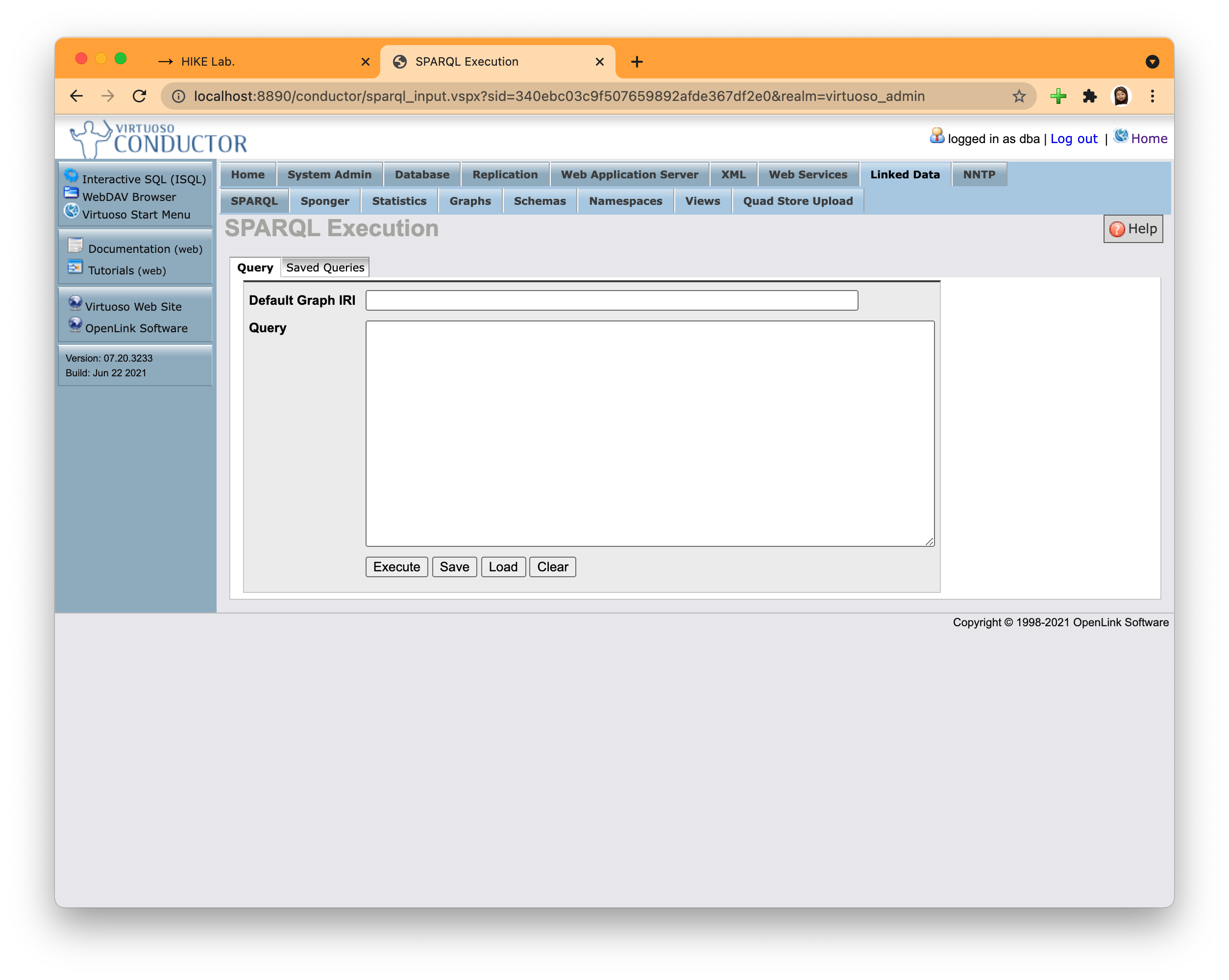
Task: Open the NNTP tab
Action: [979, 174]
